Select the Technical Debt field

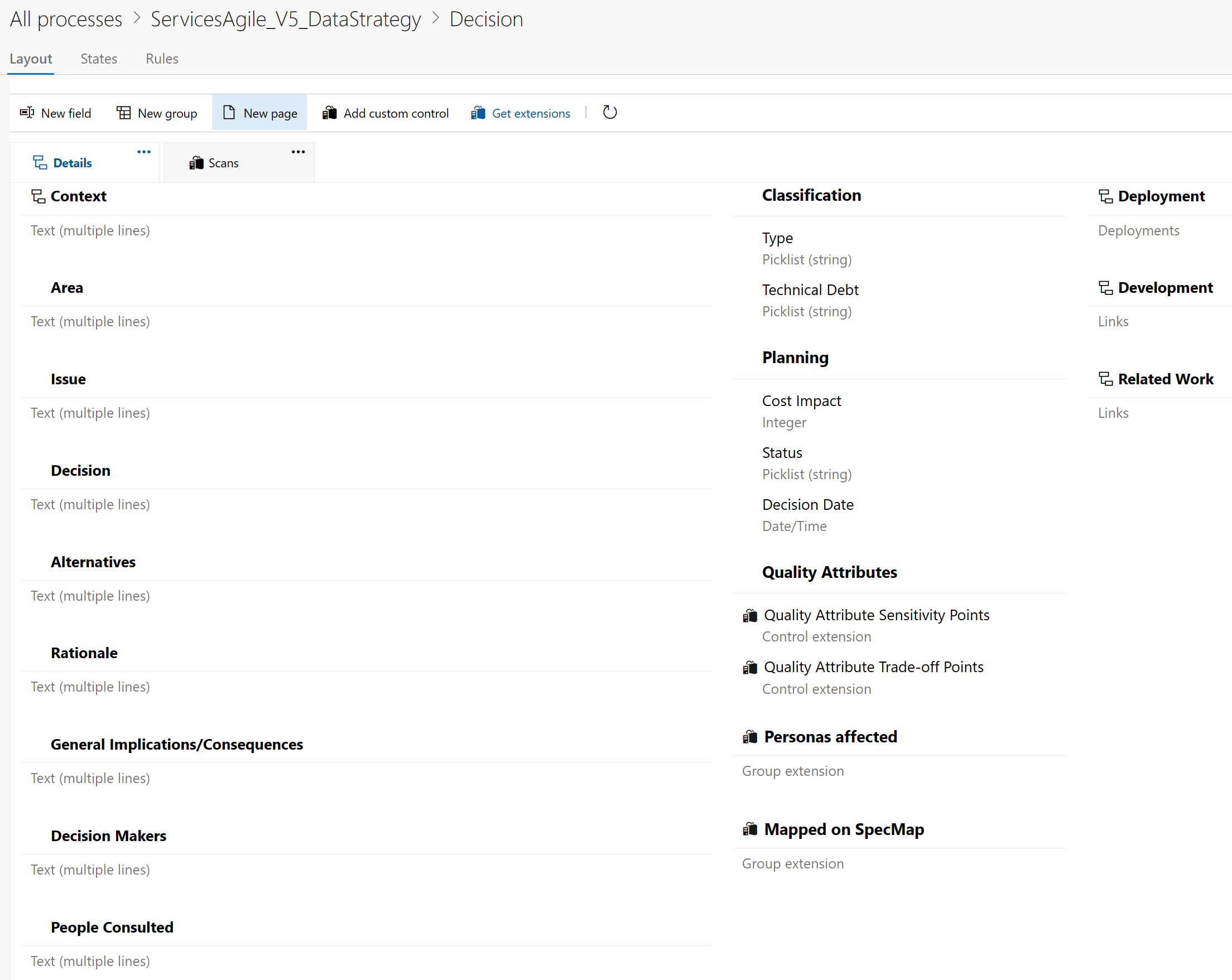coord(810,289)
